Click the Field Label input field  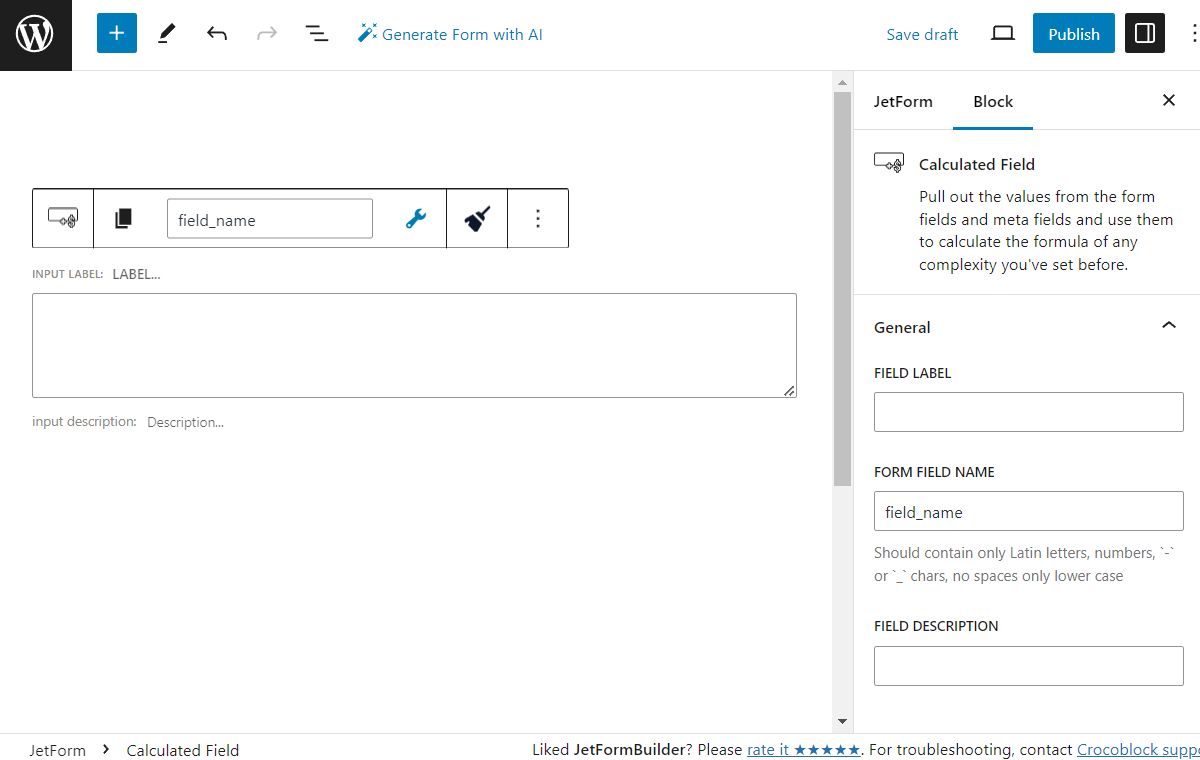[1028, 411]
